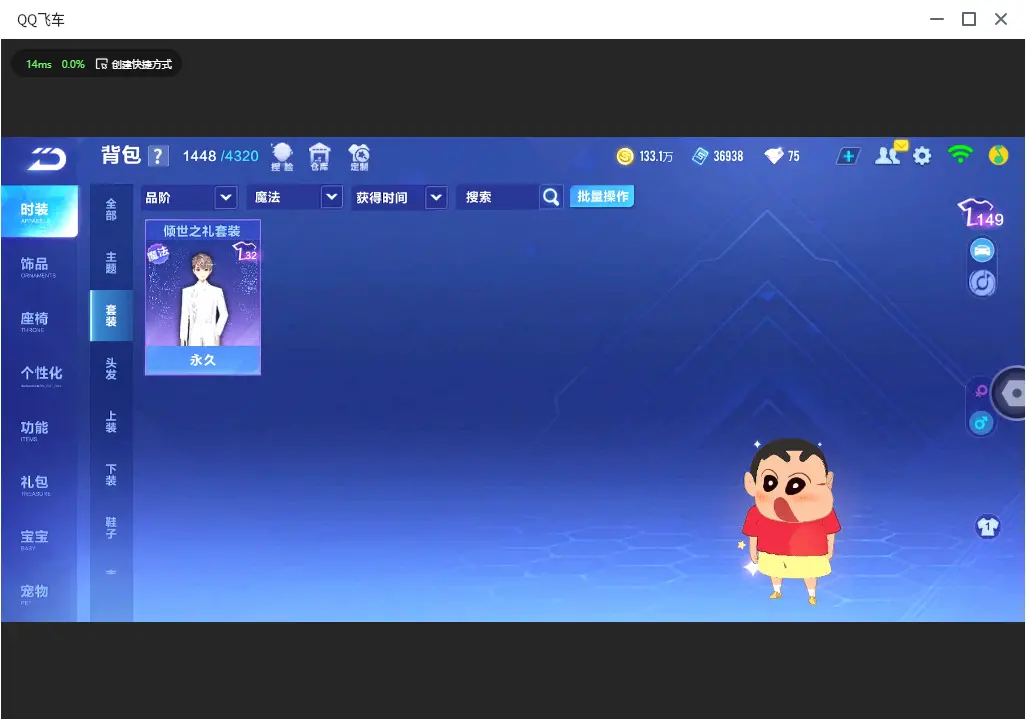
Task: Click the blue plus recharge button
Action: pos(848,156)
